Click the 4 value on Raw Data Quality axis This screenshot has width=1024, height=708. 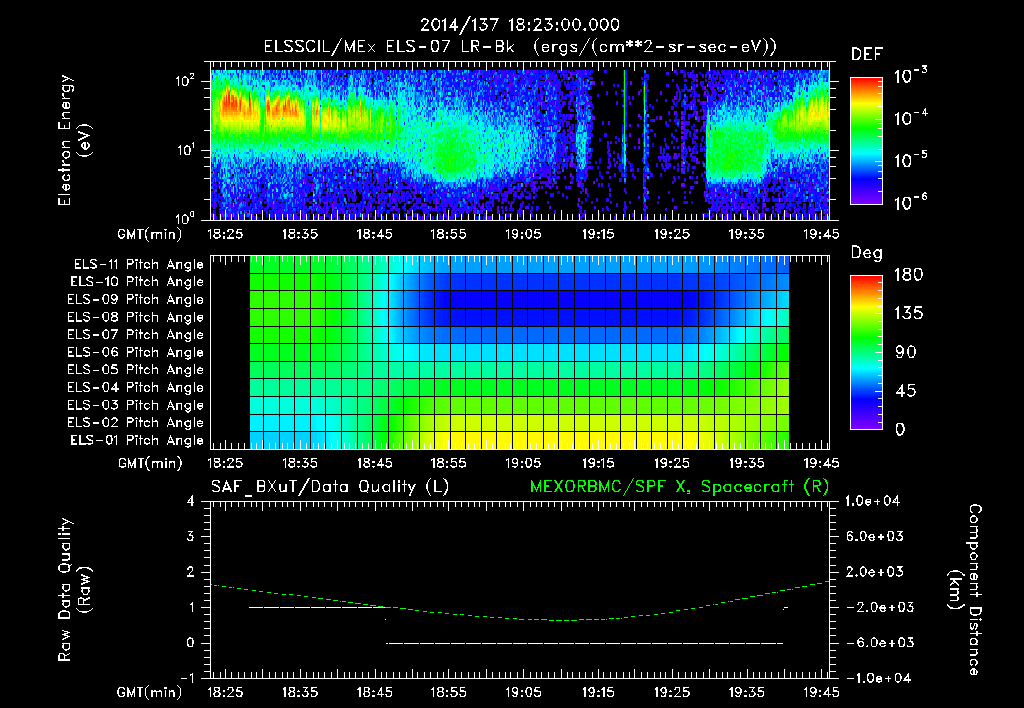click(191, 501)
